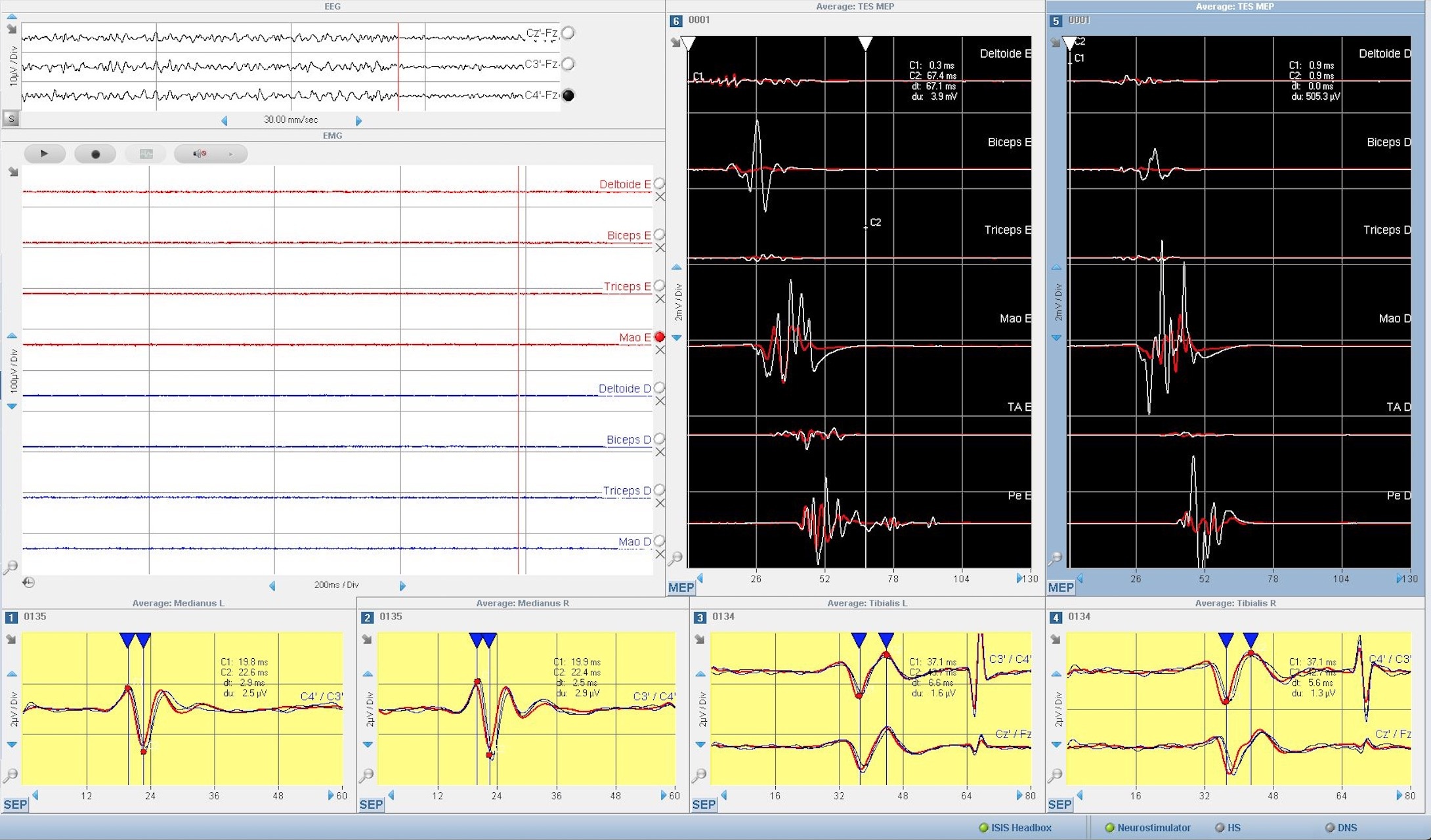
Task: Shift MEP panel 5 time axis left arrow
Action: pyautogui.click(x=1080, y=578)
